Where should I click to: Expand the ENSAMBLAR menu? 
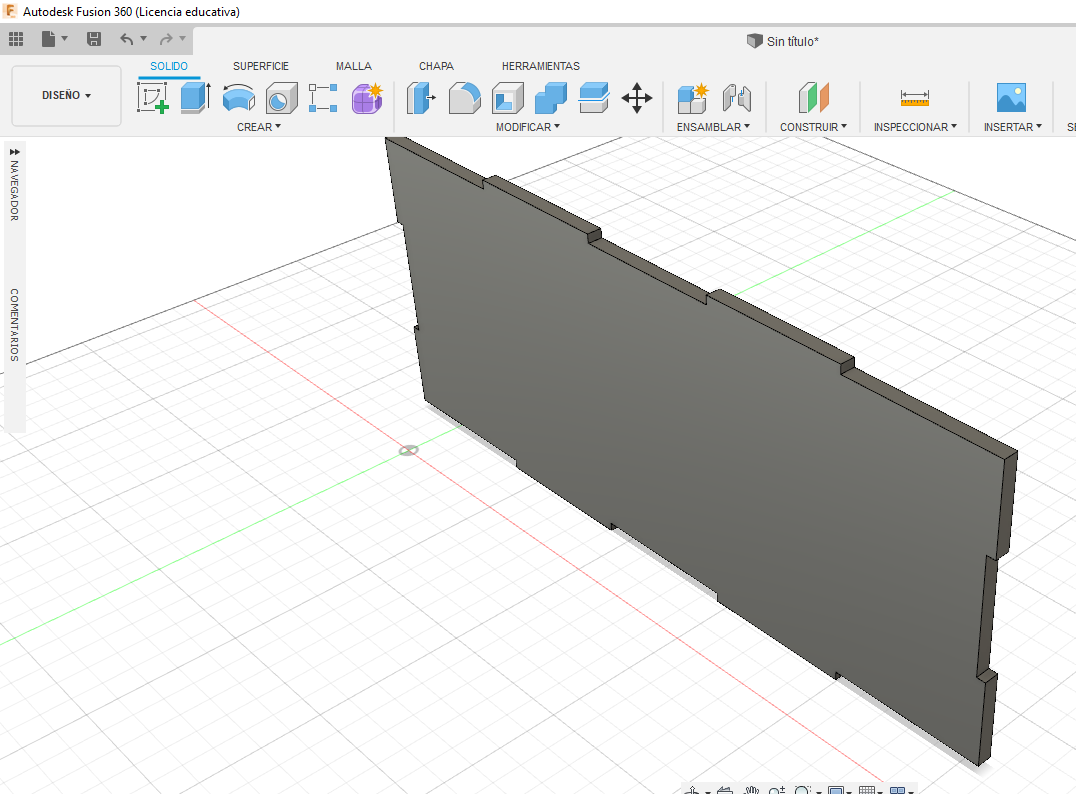713,127
